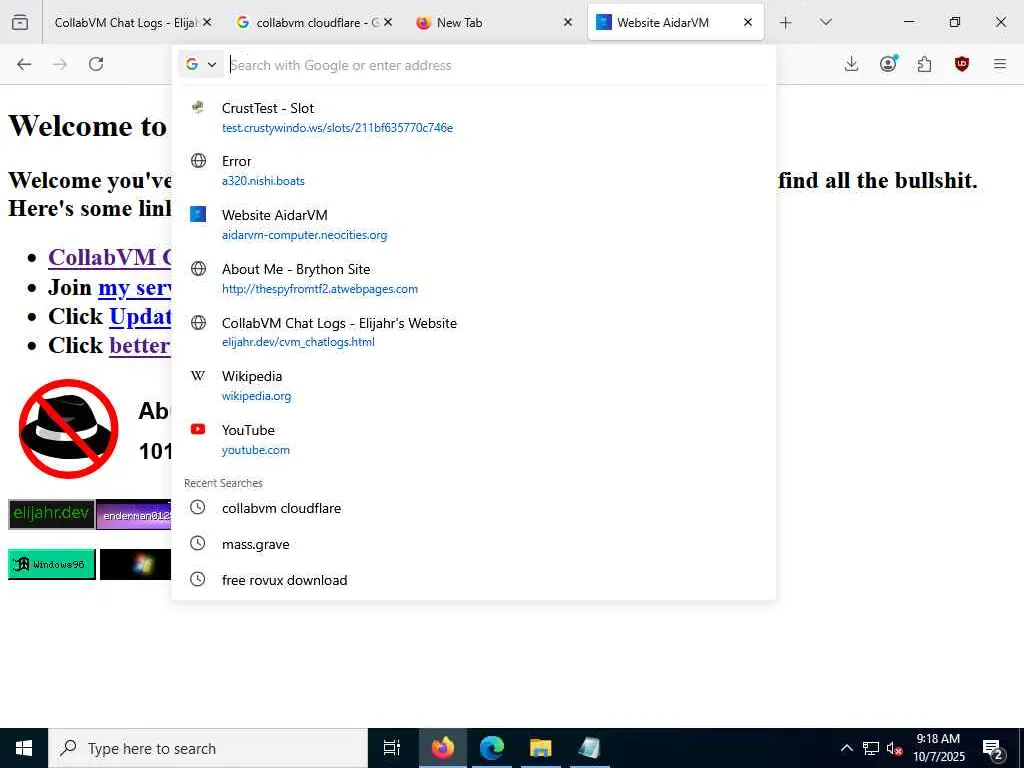
Task: Switch to CollabVM Chat Logs tab
Action: tap(125, 22)
